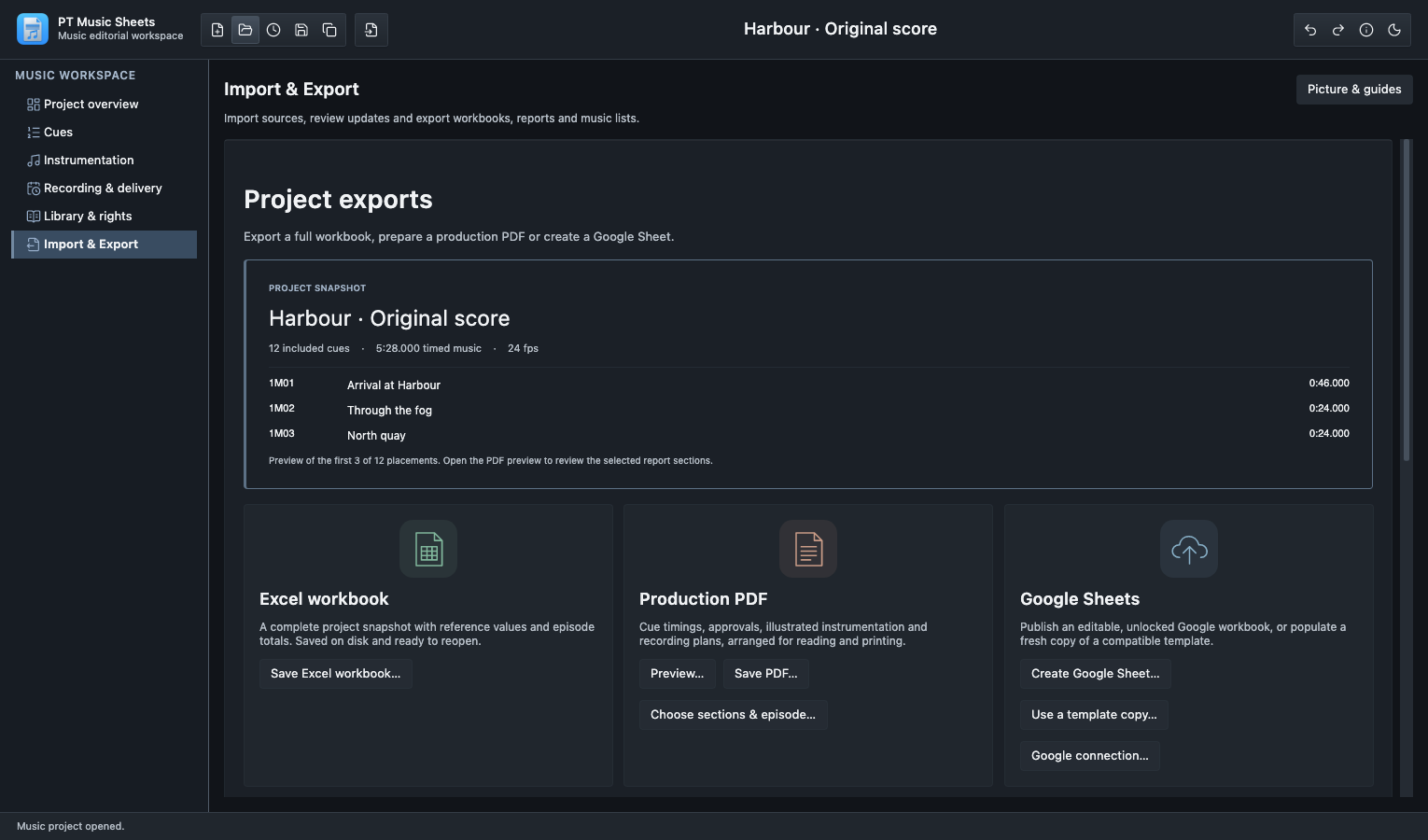The height and width of the screenshot is (840, 1428).
Task: Click Save Excel workbook... button
Action: click(x=335, y=674)
